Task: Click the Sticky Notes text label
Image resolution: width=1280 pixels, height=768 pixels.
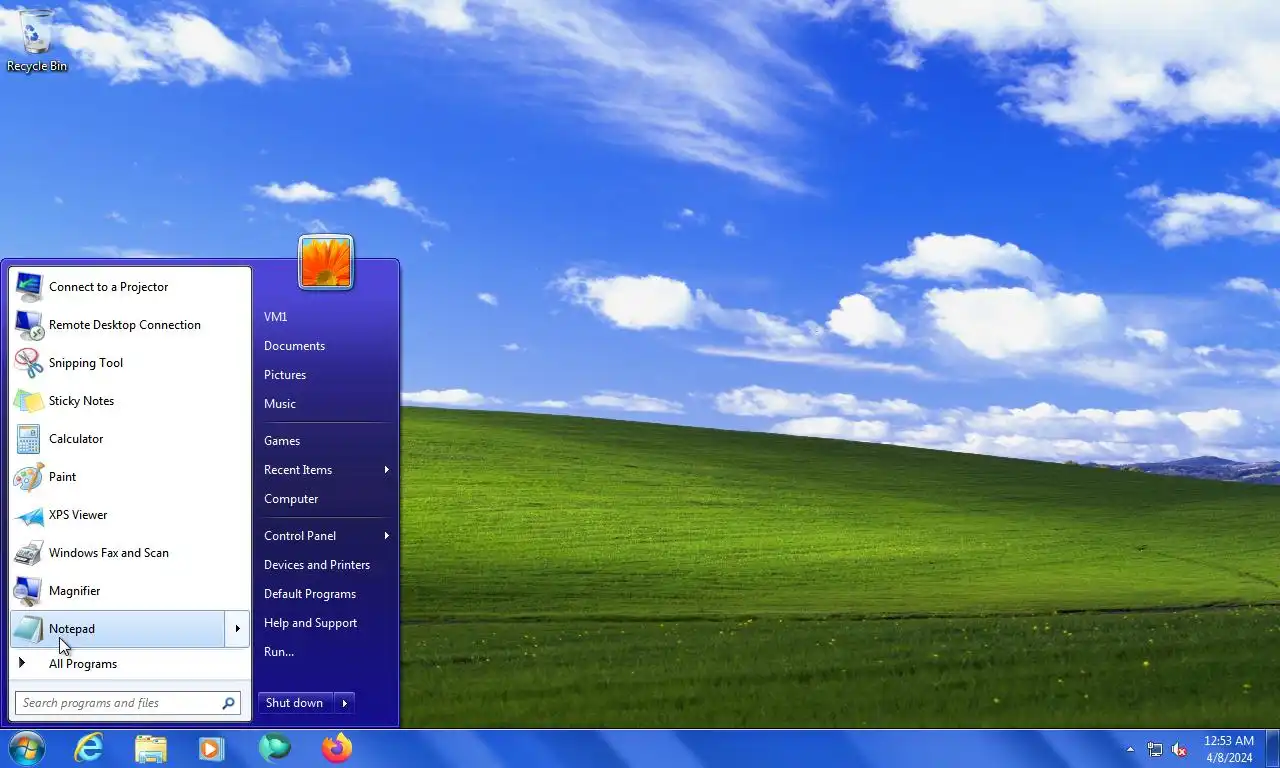Action: 81,401
